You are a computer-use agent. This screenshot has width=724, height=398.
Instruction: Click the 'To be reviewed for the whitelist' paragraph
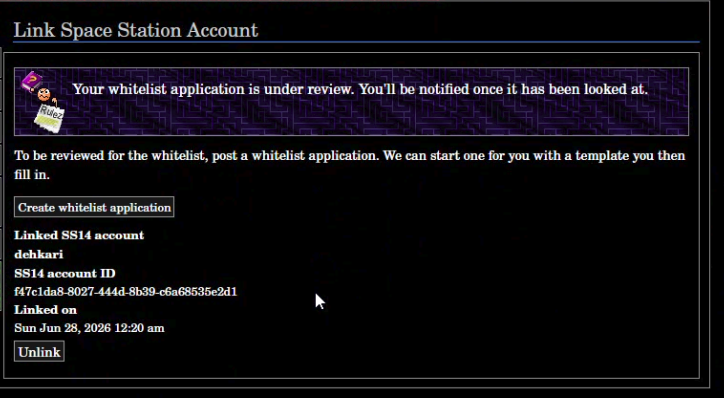click(x=350, y=165)
